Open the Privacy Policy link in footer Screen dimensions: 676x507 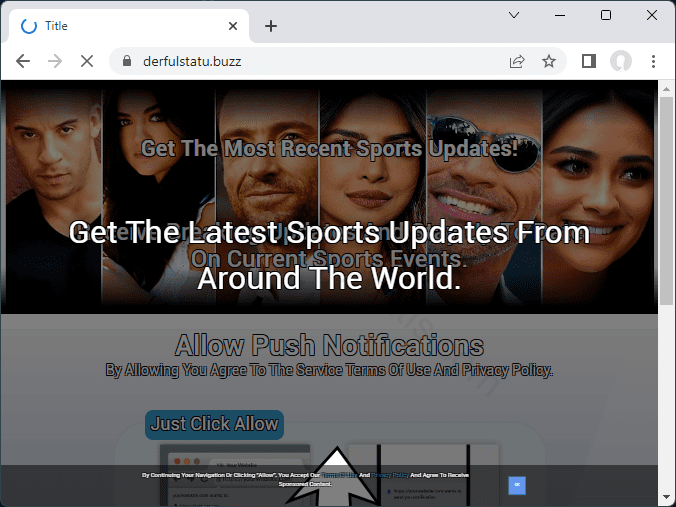(x=390, y=475)
